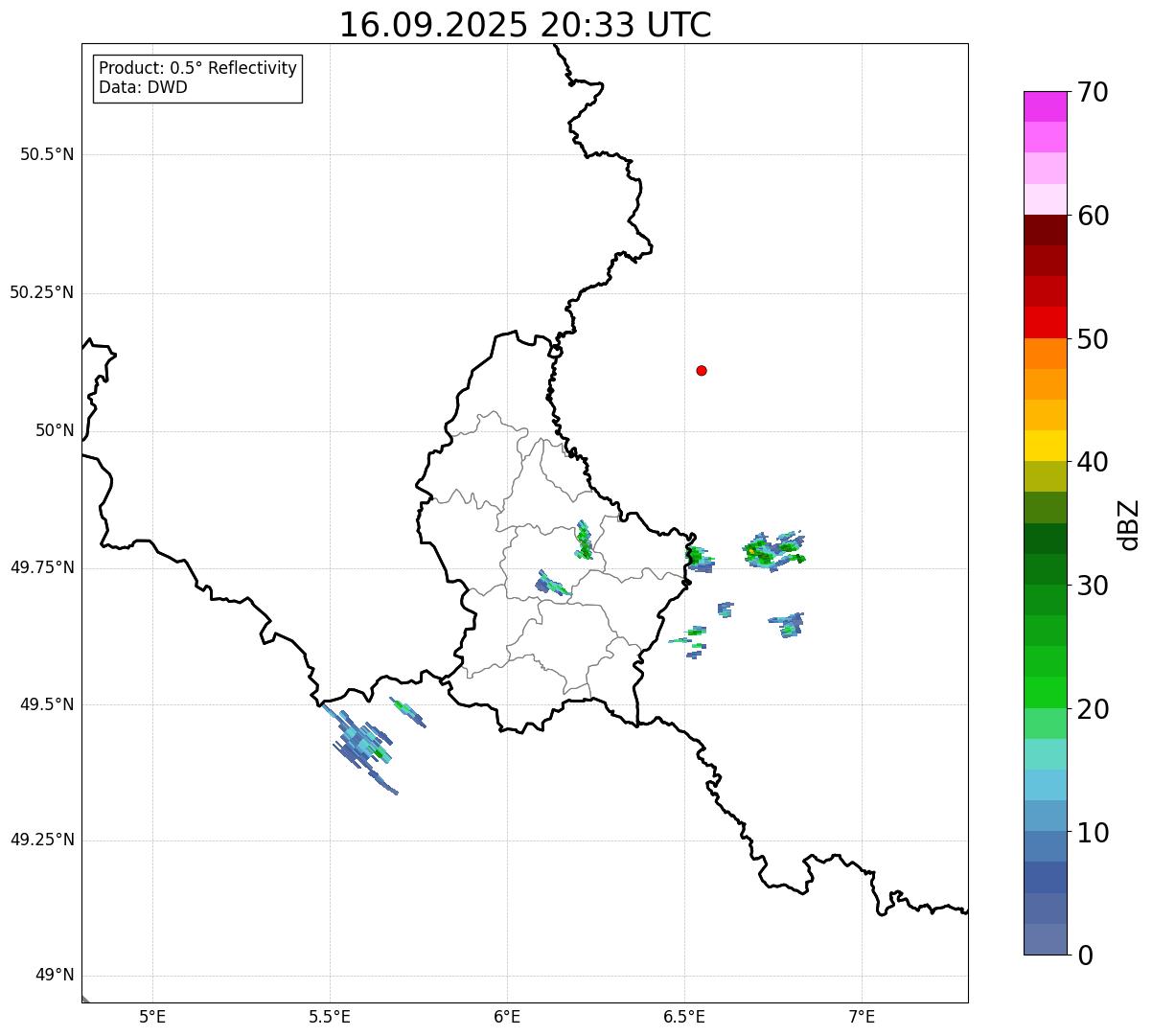
Task: Click the bright red colorbar segment near 50
Action: tap(1046, 323)
